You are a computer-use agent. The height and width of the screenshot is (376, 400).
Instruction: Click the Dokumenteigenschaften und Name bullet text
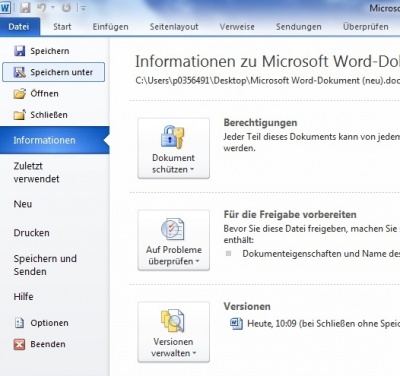click(x=321, y=254)
